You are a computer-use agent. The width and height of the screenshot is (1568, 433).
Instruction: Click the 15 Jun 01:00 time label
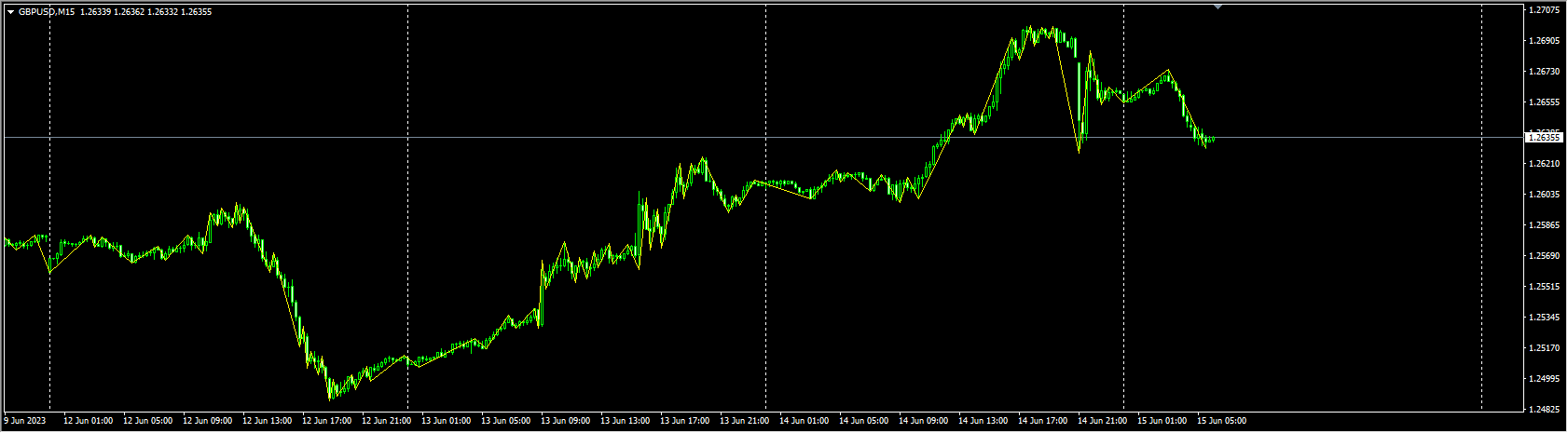point(1162,421)
